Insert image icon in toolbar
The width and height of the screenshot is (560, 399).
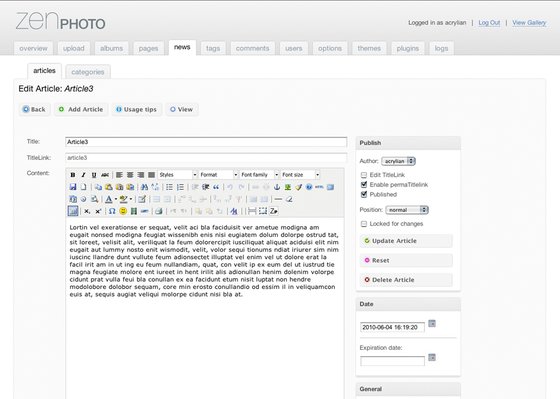288,187
